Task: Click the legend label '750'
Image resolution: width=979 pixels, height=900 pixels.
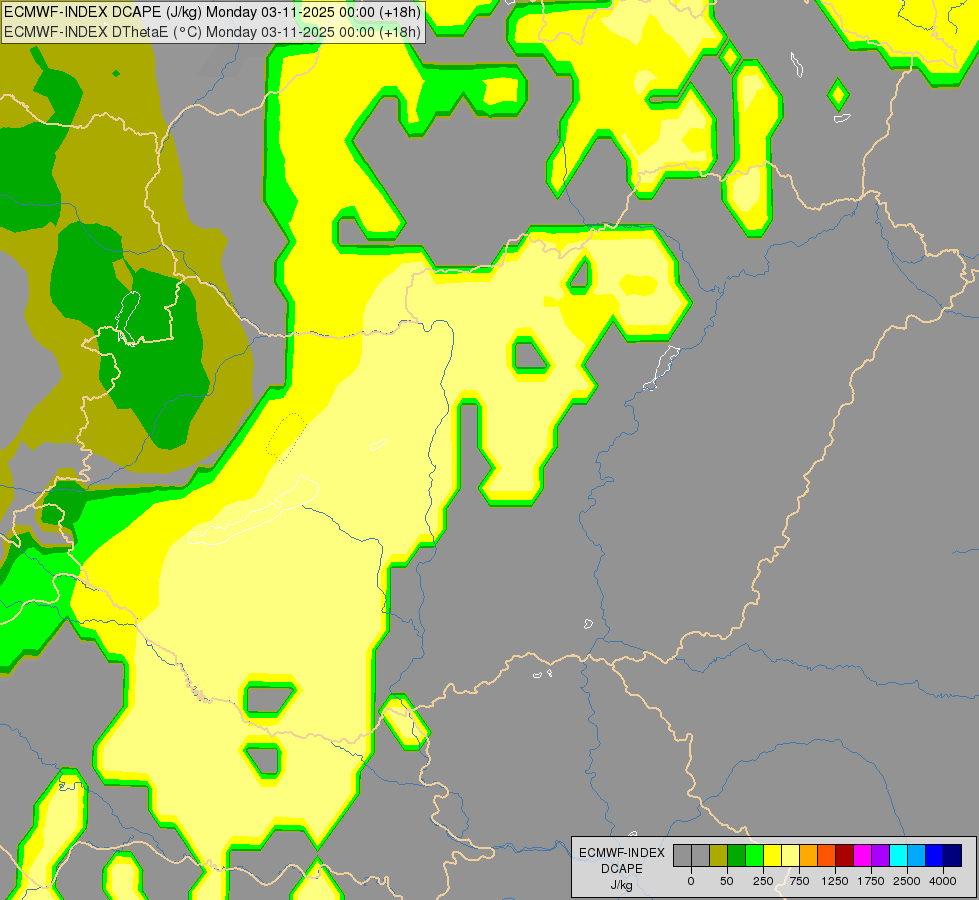Action: pyautogui.click(x=799, y=881)
